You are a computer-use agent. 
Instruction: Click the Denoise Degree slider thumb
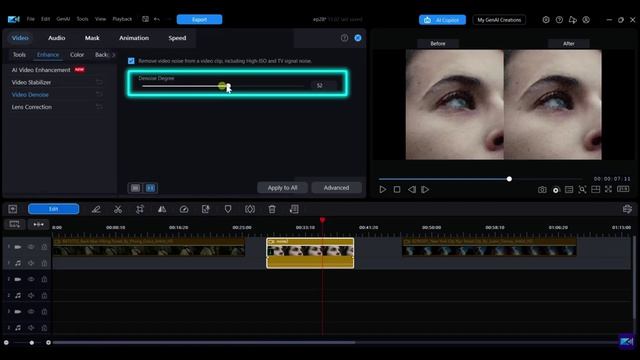(228, 86)
